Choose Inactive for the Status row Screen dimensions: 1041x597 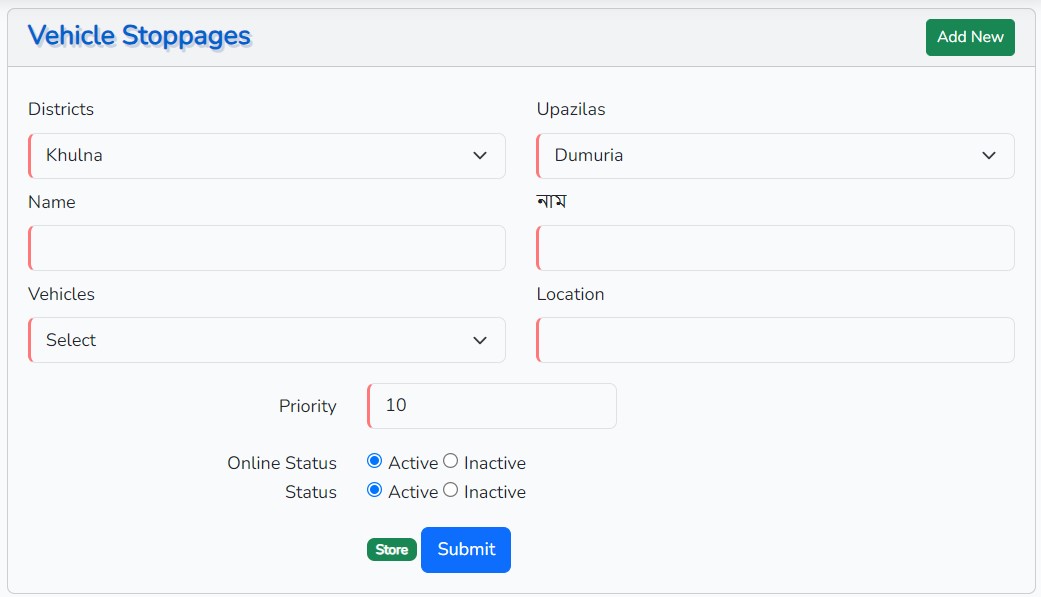coord(451,490)
